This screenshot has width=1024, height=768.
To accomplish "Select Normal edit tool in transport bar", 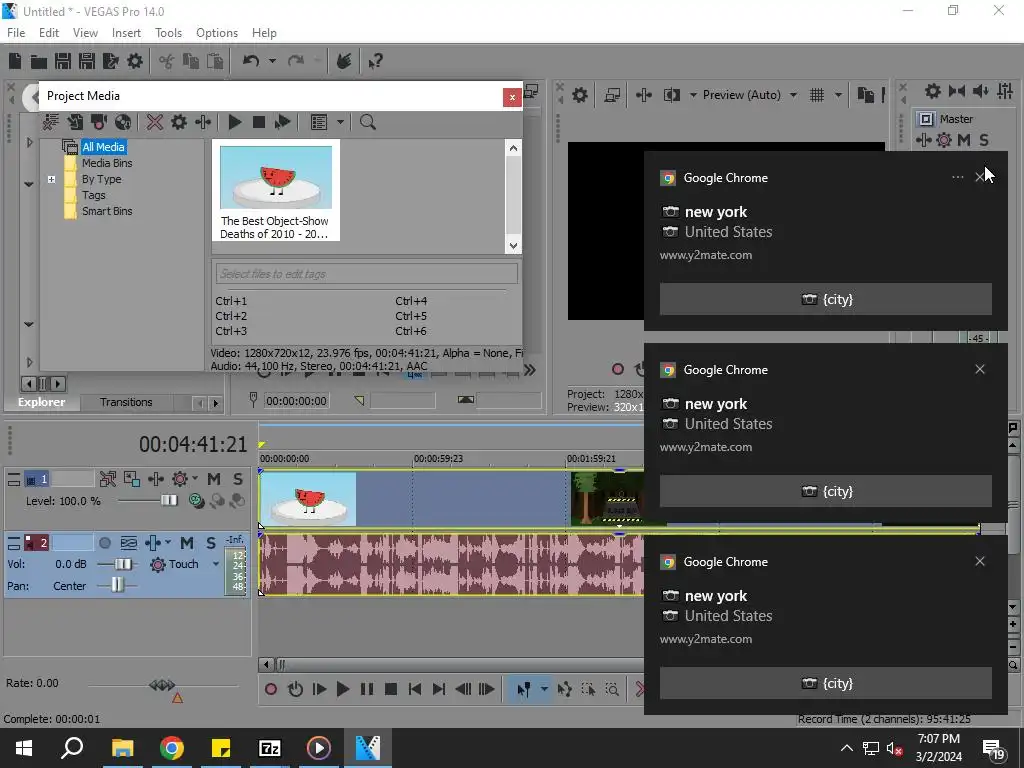I will (523, 689).
